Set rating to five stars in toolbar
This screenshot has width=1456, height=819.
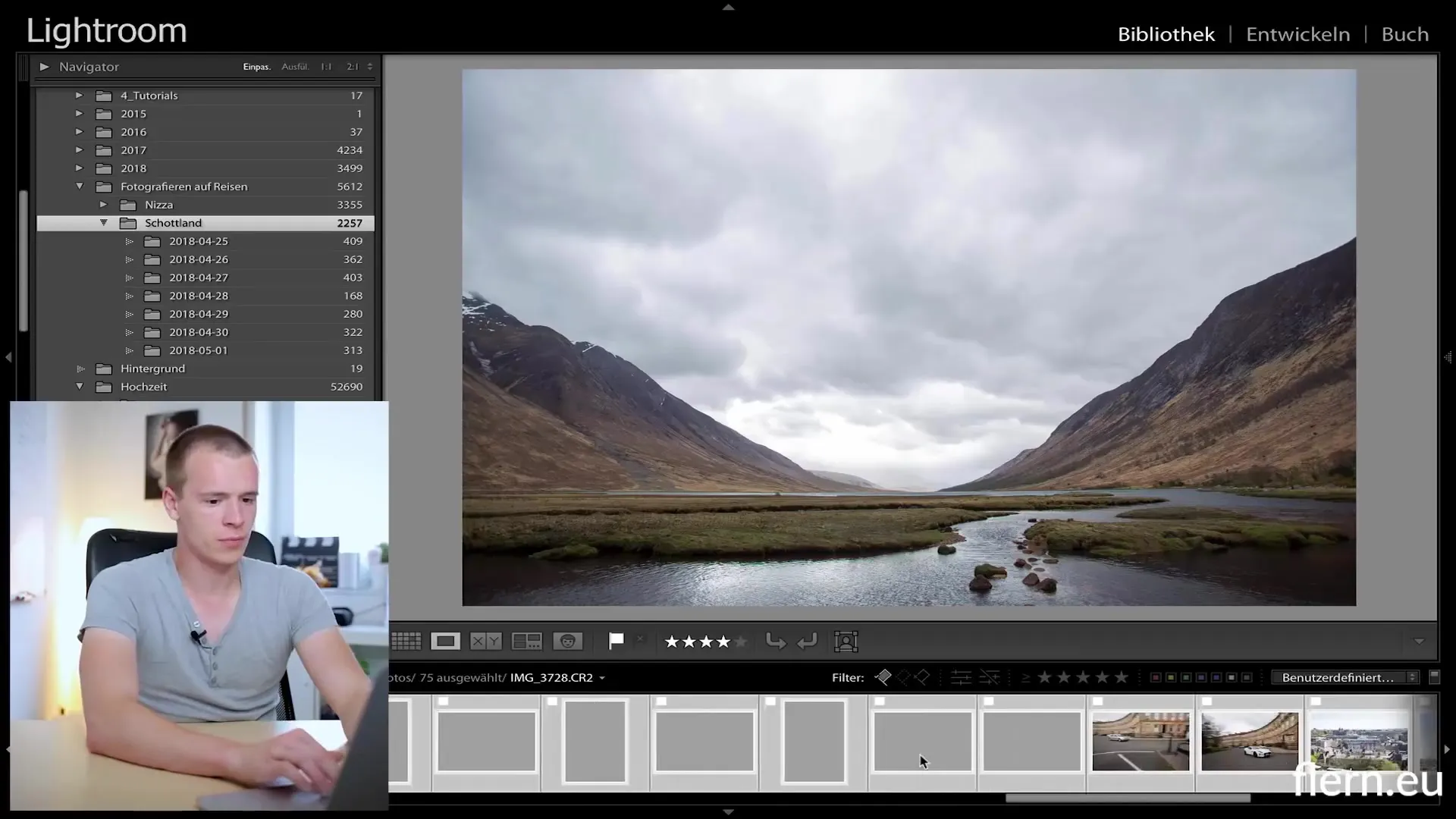point(741,642)
